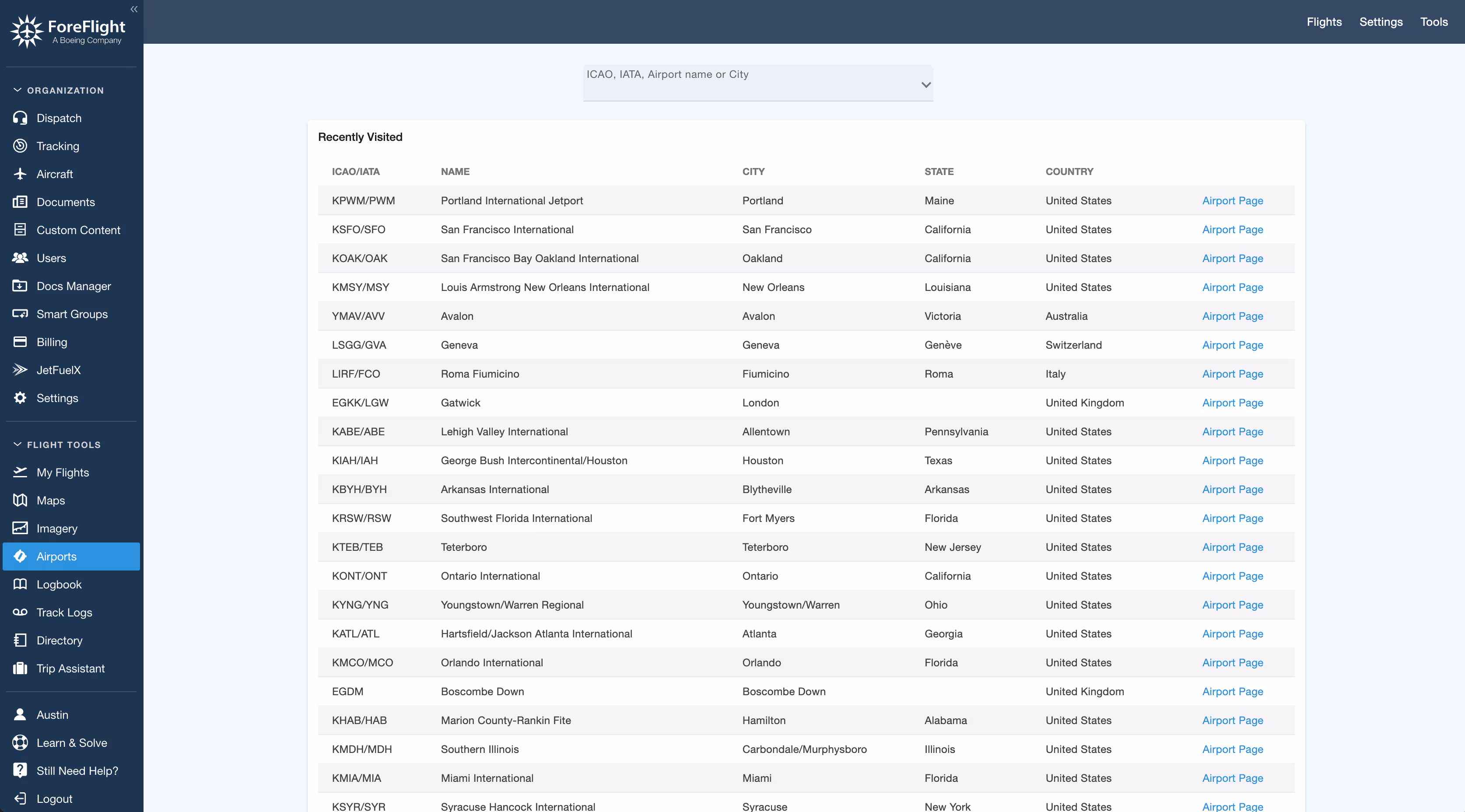Click the Logbook book icon
This screenshot has height=812, width=1465.
tap(20, 584)
